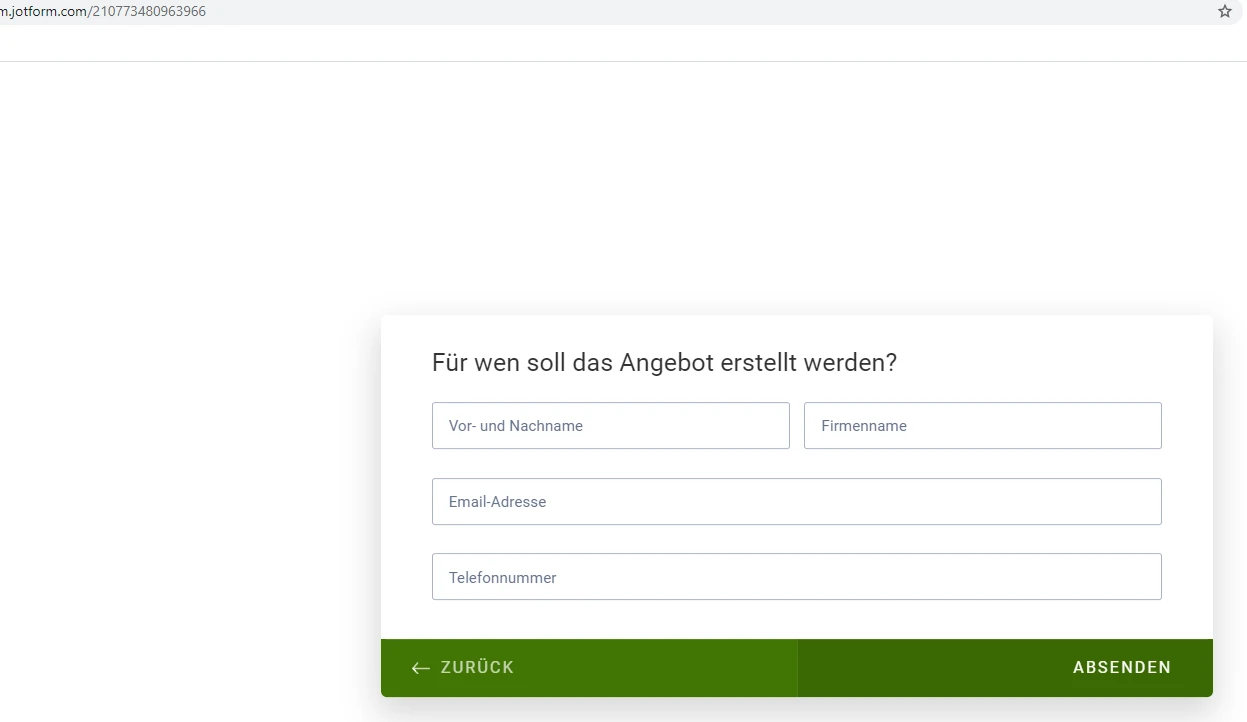The height and width of the screenshot is (722, 1247).
Task: Click the 'Email-Adresse' placeholder text
Action: (x=497, y=502)
